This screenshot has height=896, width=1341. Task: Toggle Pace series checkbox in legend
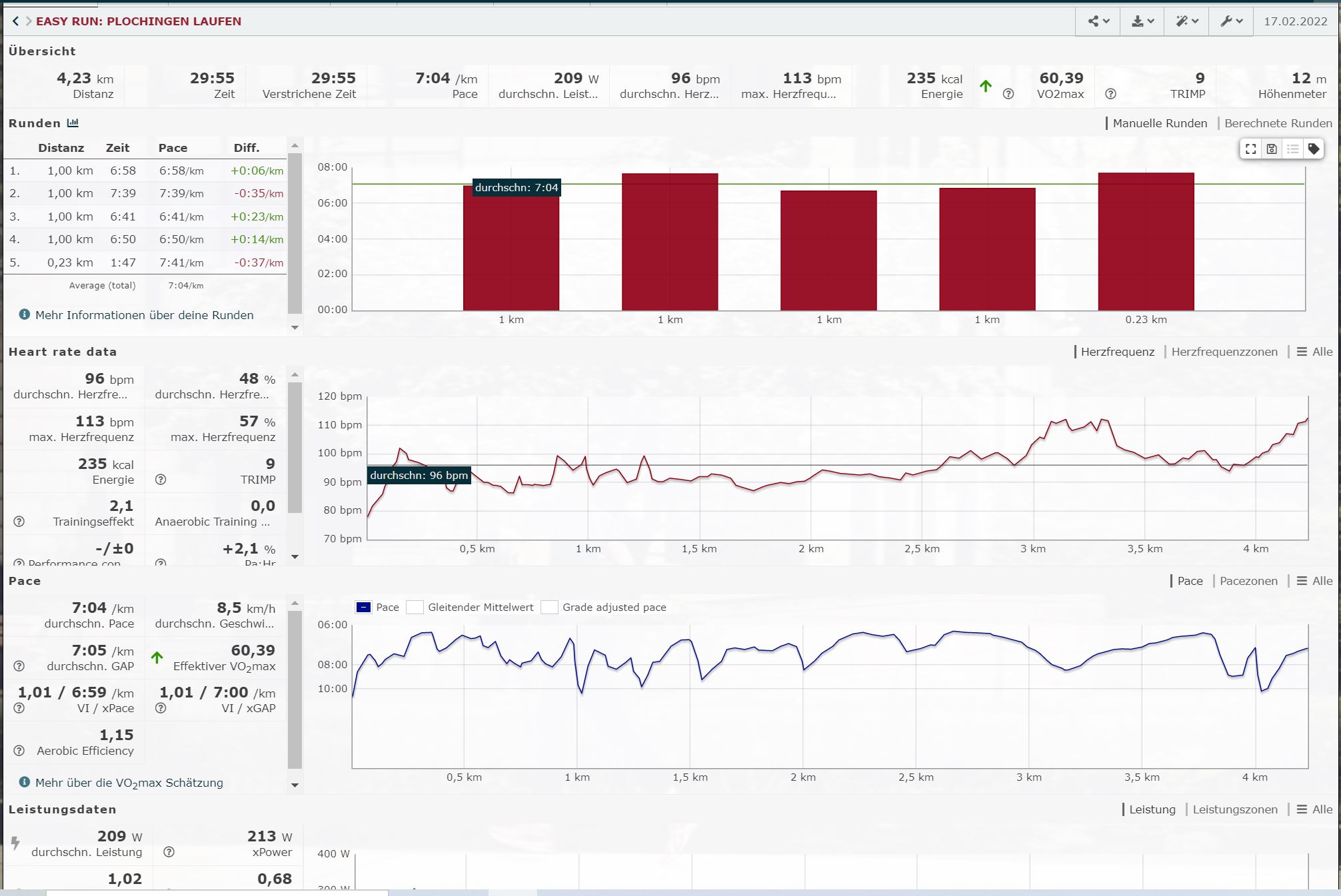tap(364, 608)
